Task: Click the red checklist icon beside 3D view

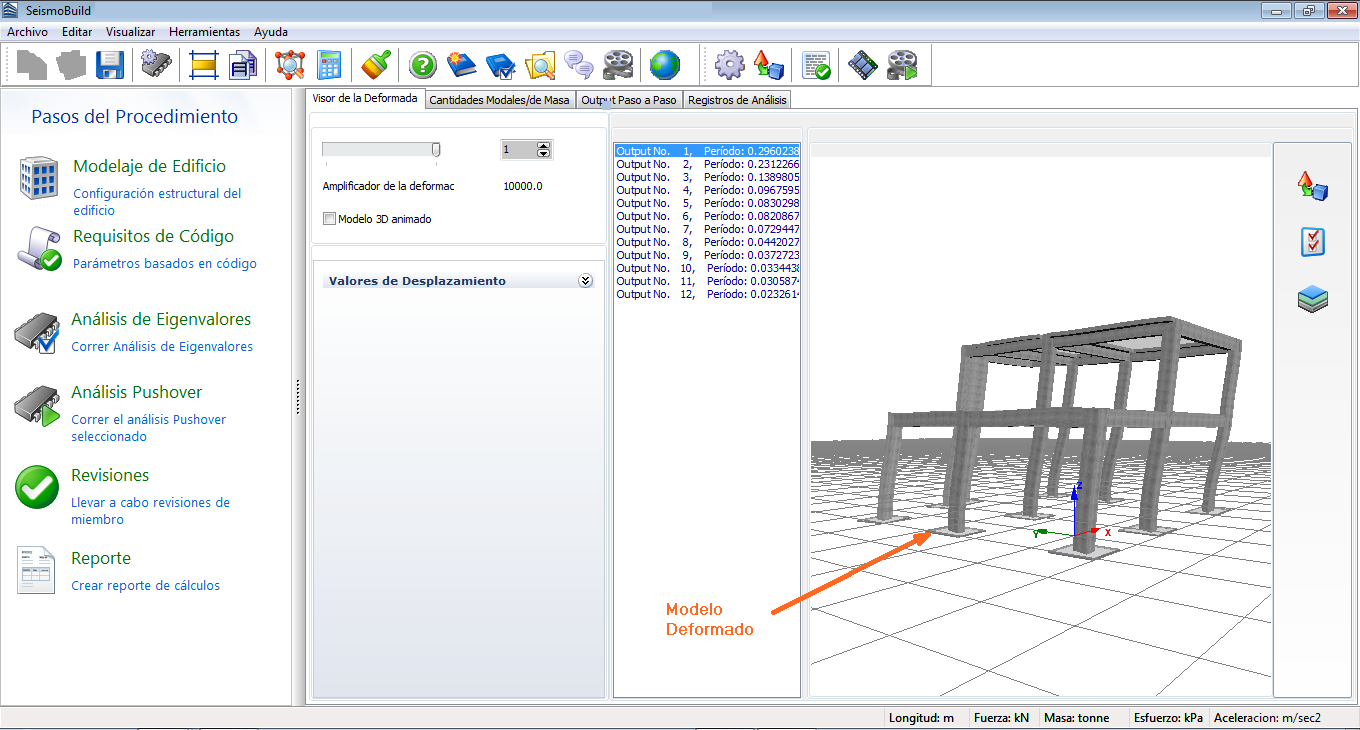Action: pyautogui.click(x=1312, y=242)
